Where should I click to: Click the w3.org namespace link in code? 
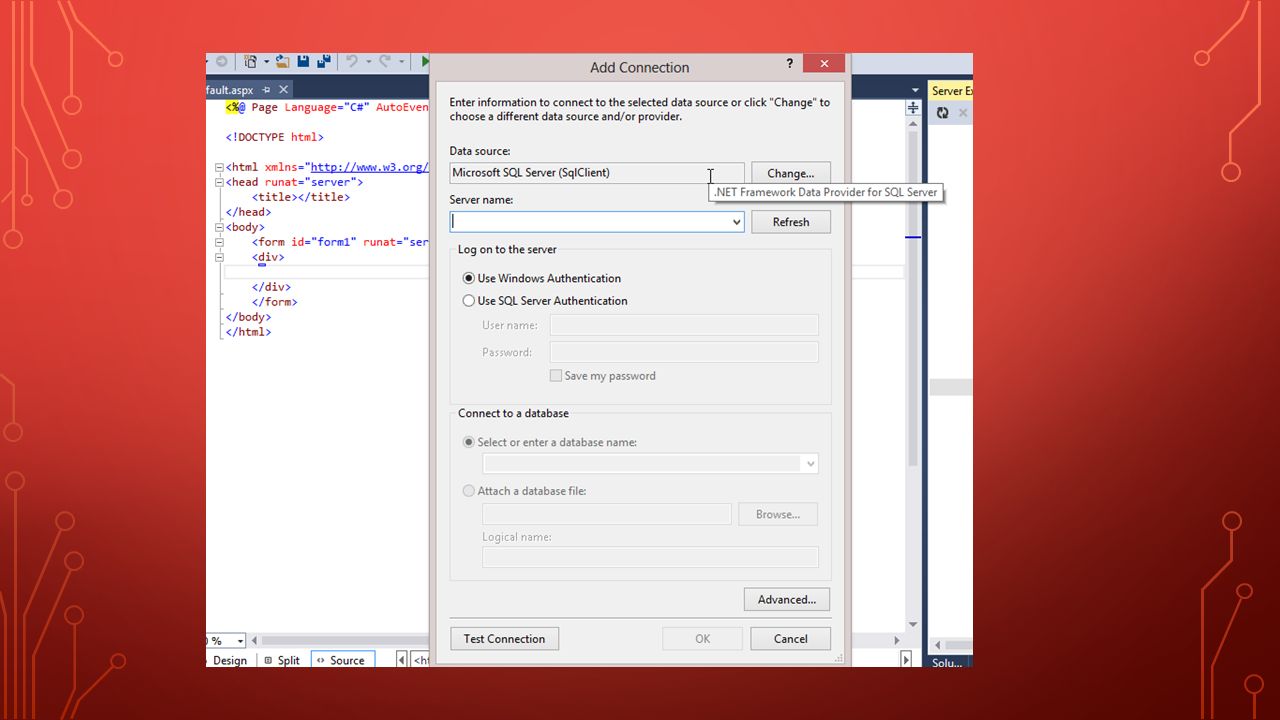tap(369, 167)
